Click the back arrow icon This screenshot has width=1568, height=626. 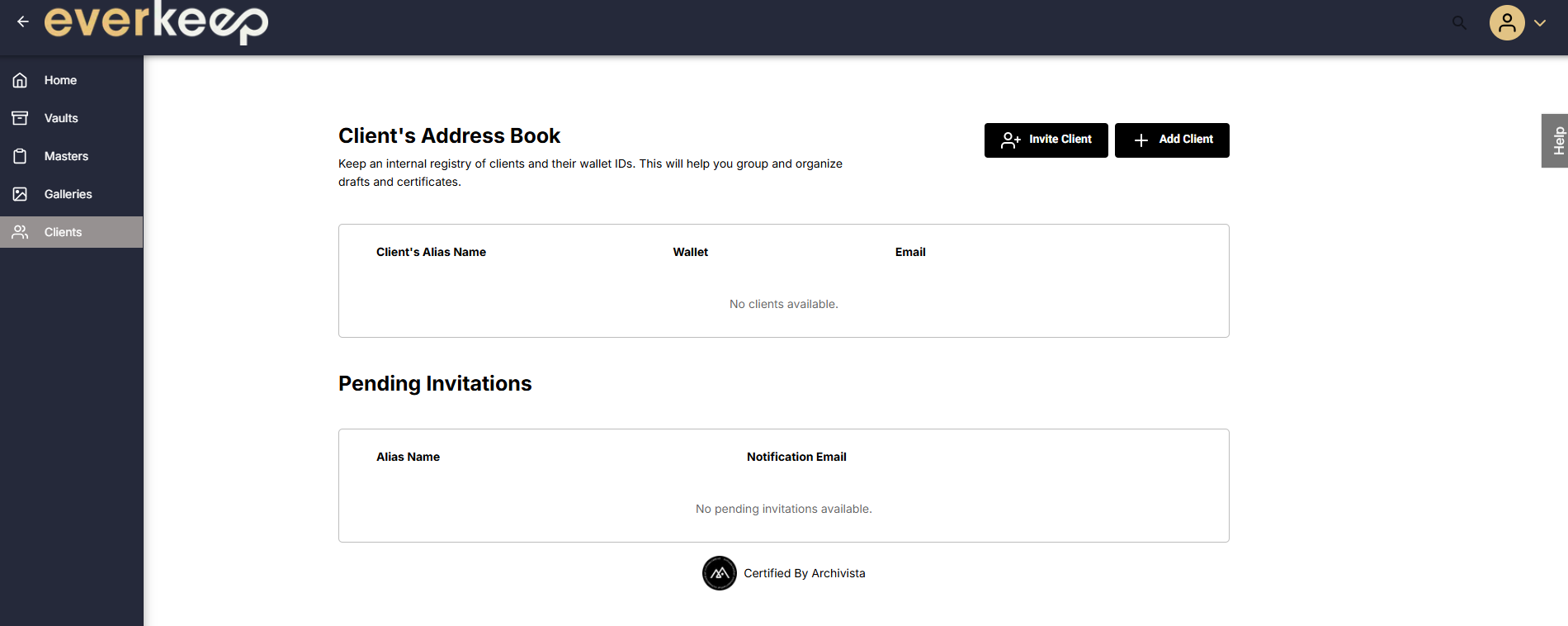(23, 21)
